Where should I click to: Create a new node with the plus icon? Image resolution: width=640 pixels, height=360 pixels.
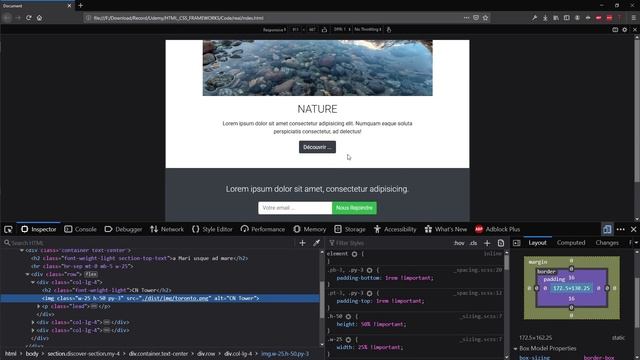pyautogui.click(x=302, y=243)
